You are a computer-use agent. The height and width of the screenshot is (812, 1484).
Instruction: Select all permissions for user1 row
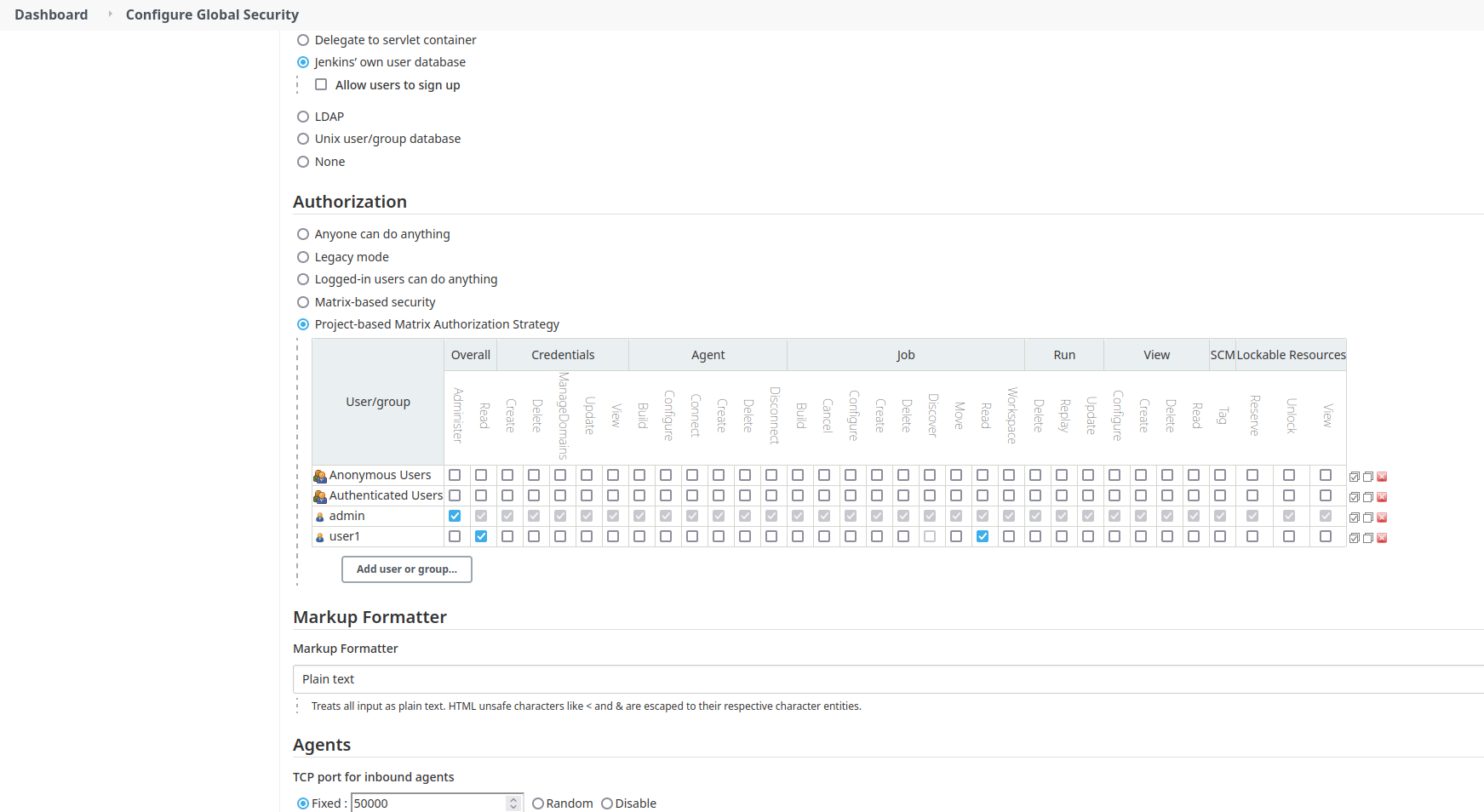point(1355,538)
